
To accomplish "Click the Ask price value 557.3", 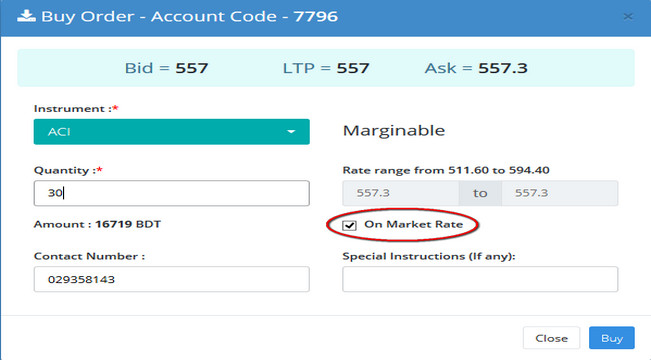I will (x=503, y=68).
